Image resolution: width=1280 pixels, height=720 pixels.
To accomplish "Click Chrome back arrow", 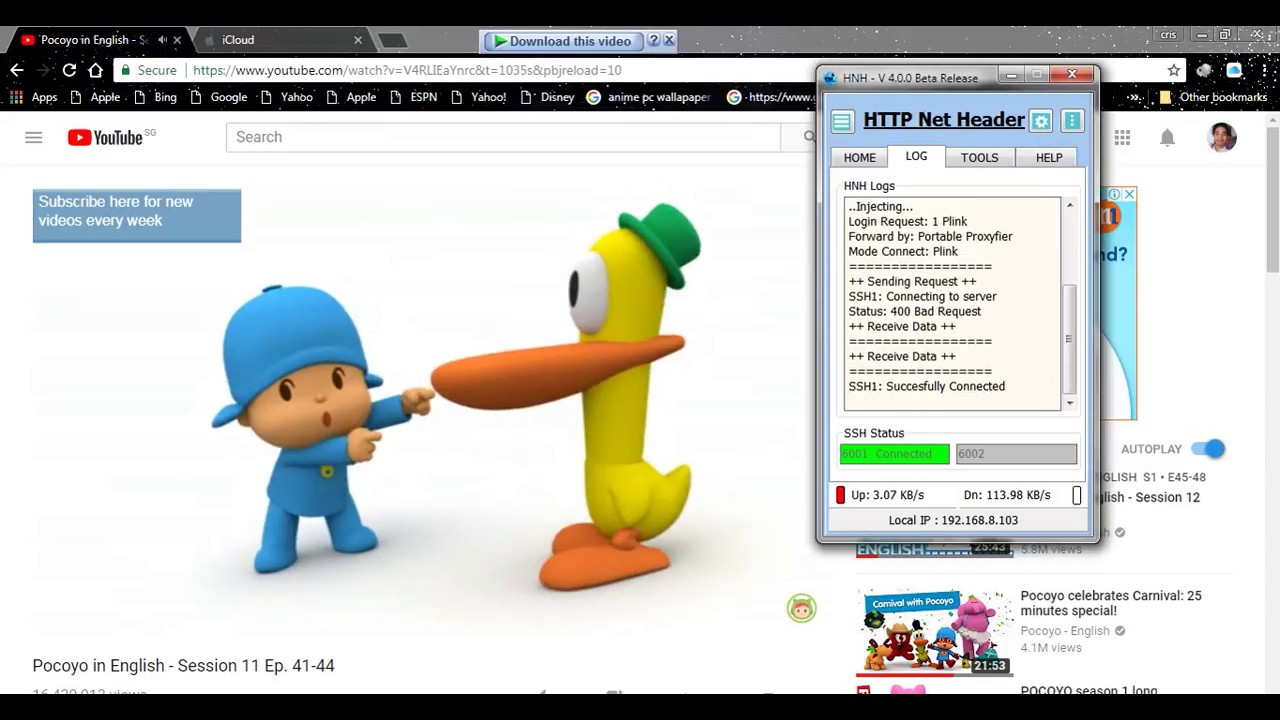I will [x=17, y=70].
